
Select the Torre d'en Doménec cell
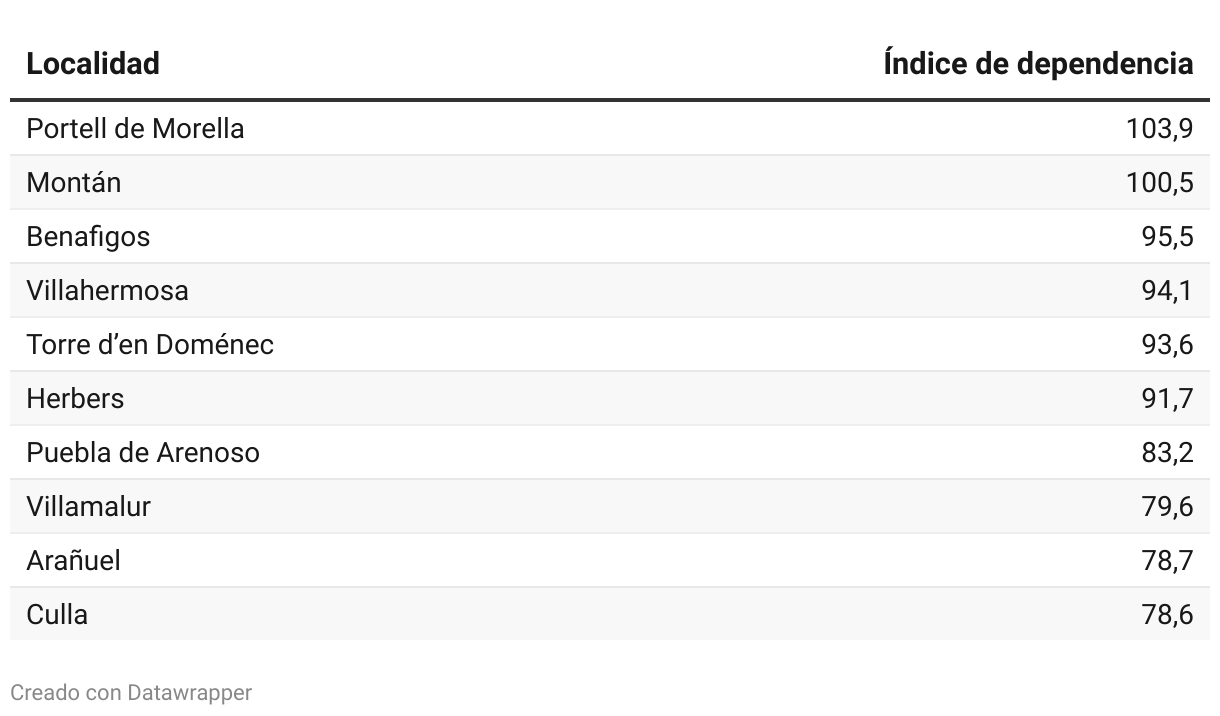150,345
